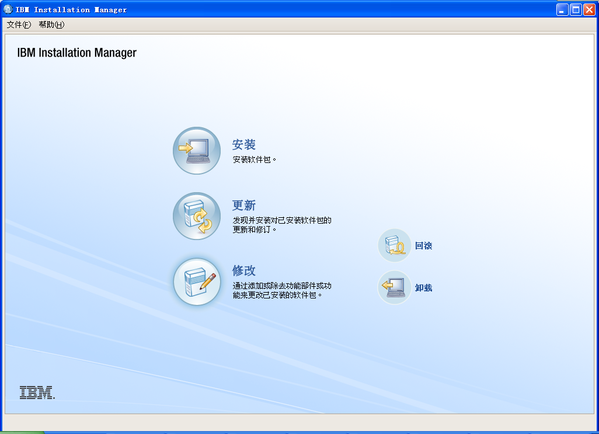599x434 pixels.
Task: Click the update description beginning 发现并安装
Action: coord(282,225)
